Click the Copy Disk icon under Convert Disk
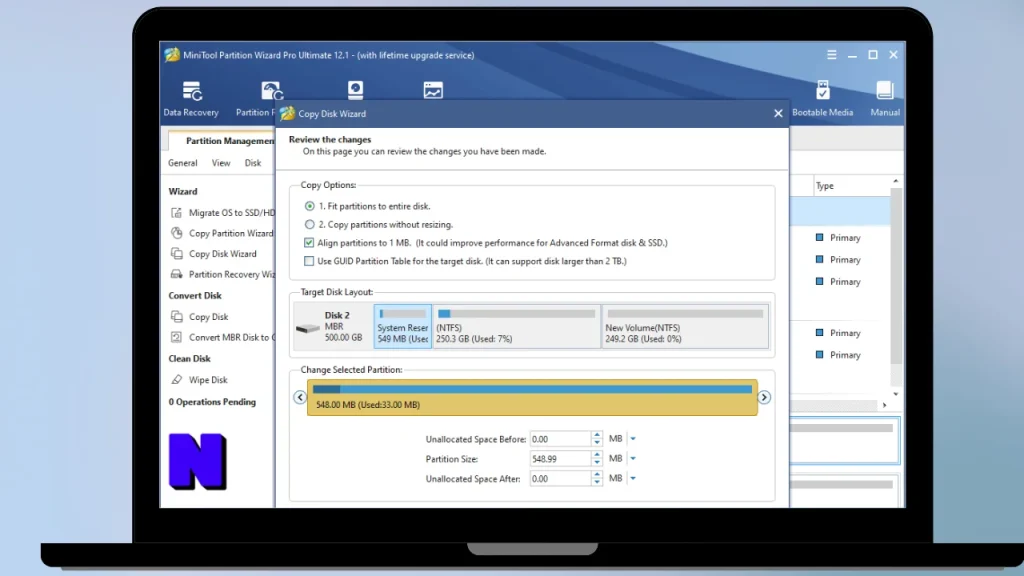Screen dimensions: 1024x576 (176, 317)
